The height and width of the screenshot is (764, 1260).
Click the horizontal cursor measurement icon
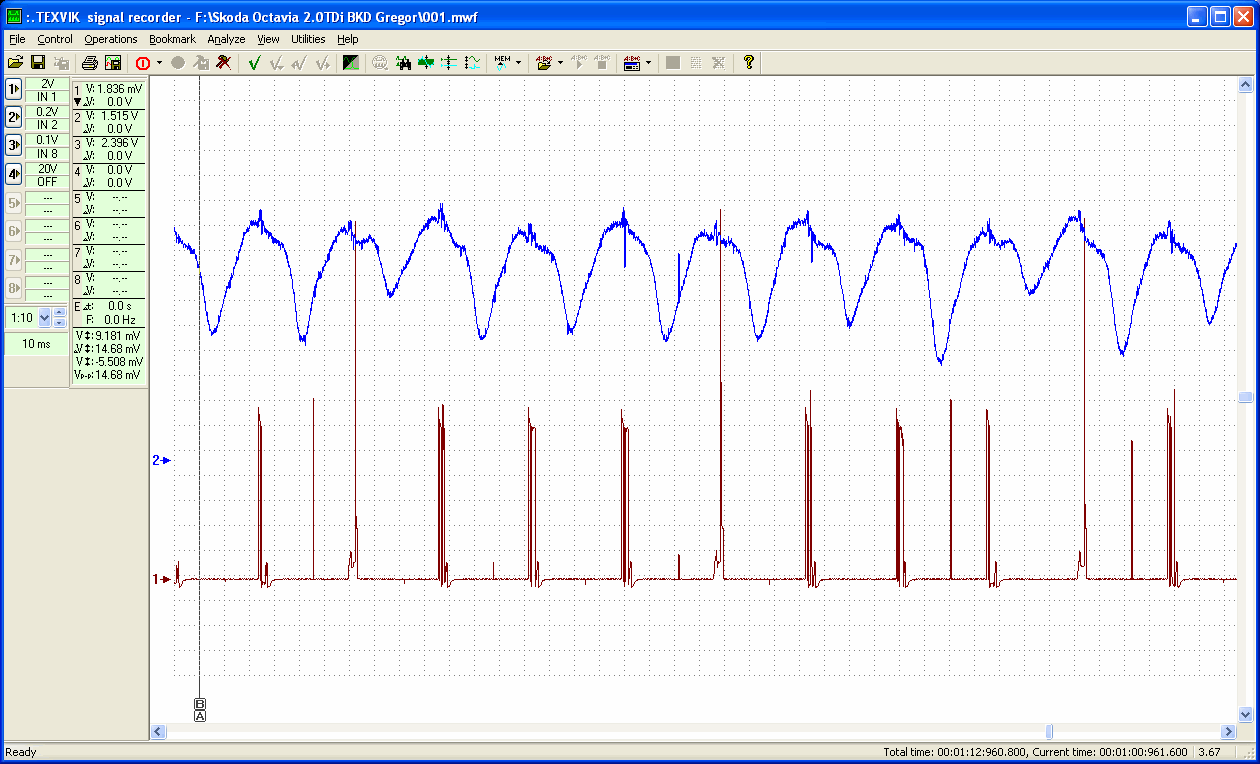coord(427,63)
